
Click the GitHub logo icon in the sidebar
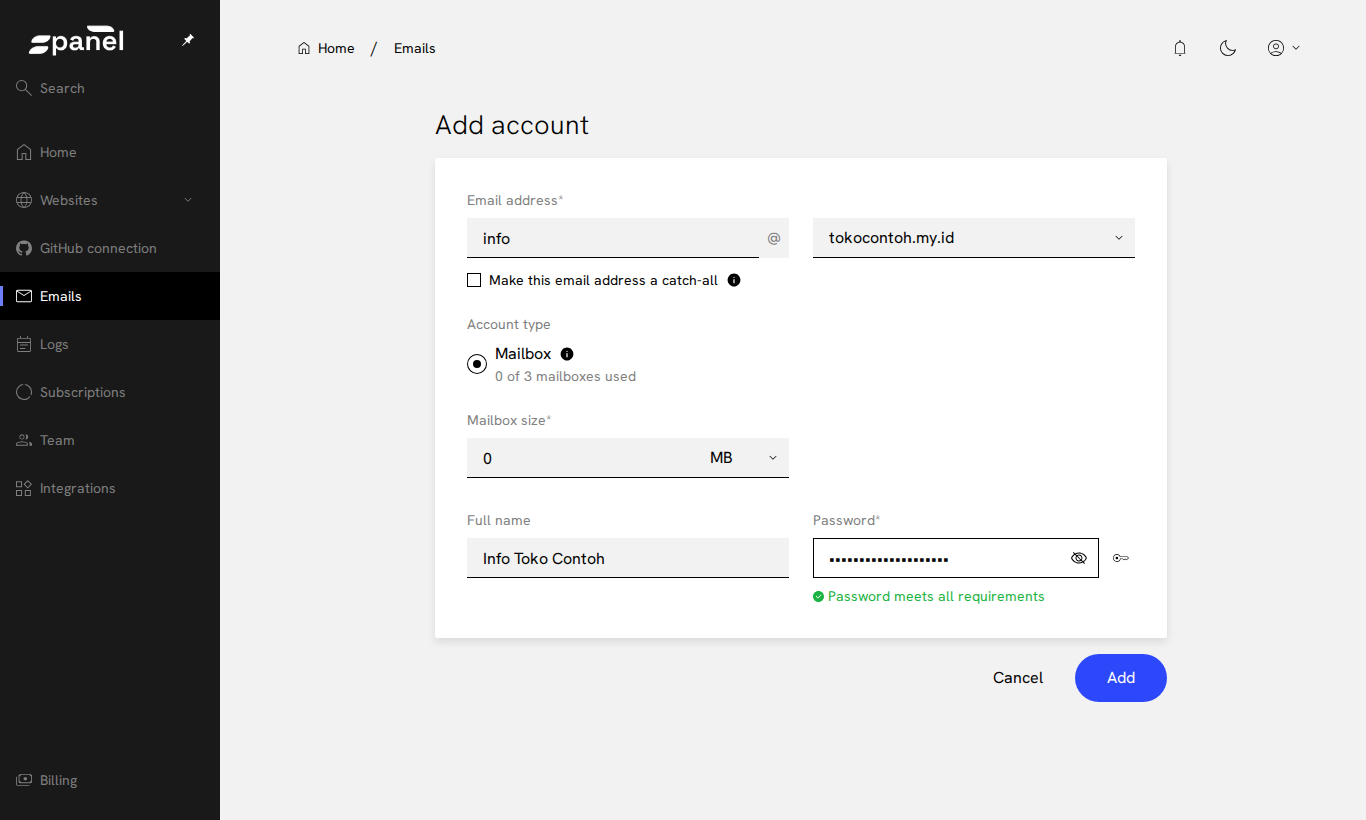(x=24, y=248)
